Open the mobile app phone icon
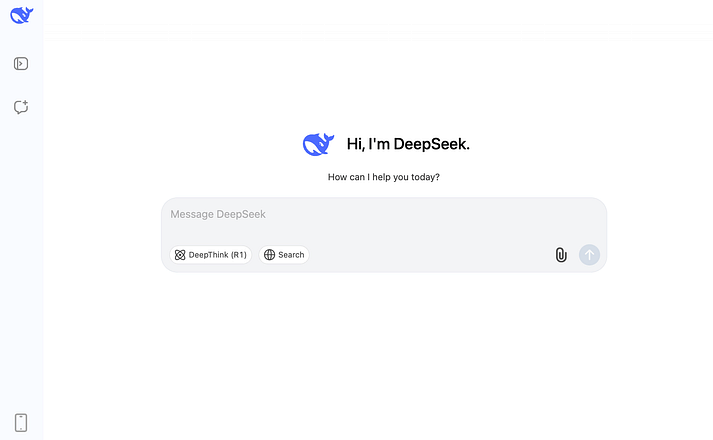This screenshot has height=440, width=713. [21, 423]
